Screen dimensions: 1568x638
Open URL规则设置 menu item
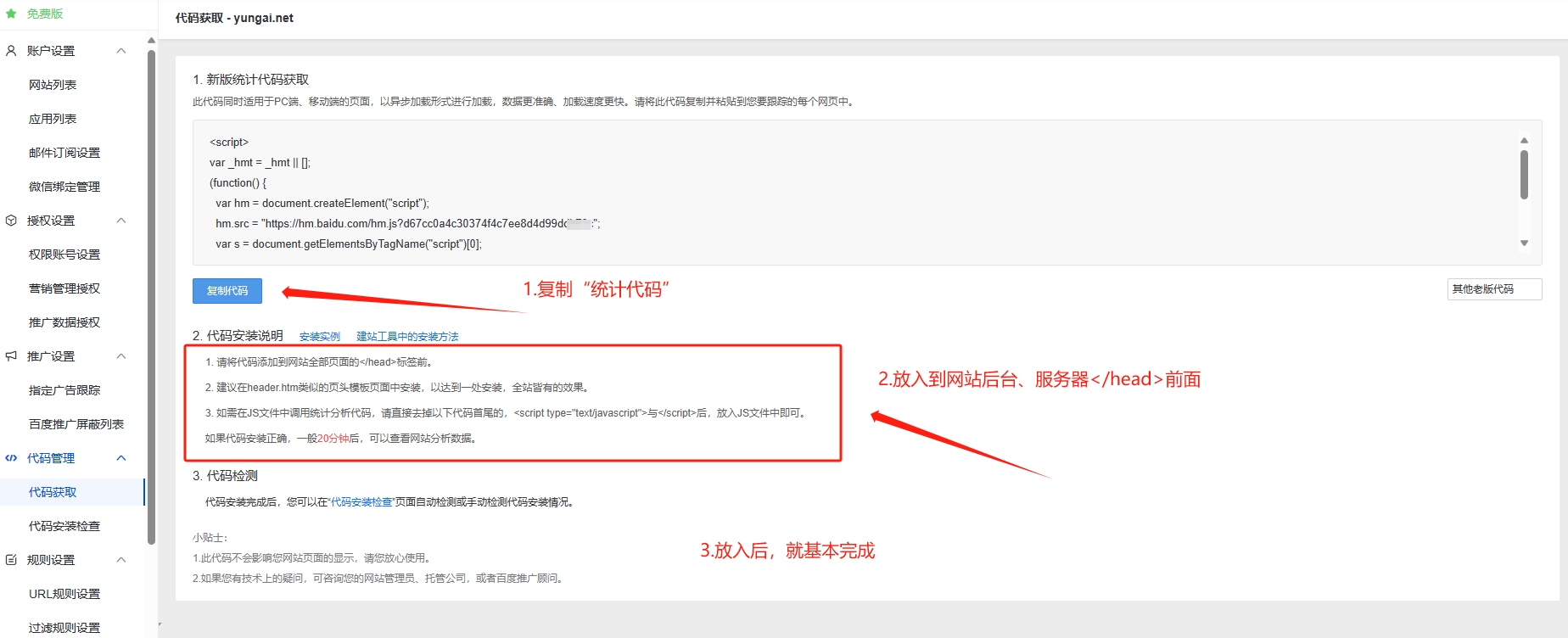pos(64,594)
